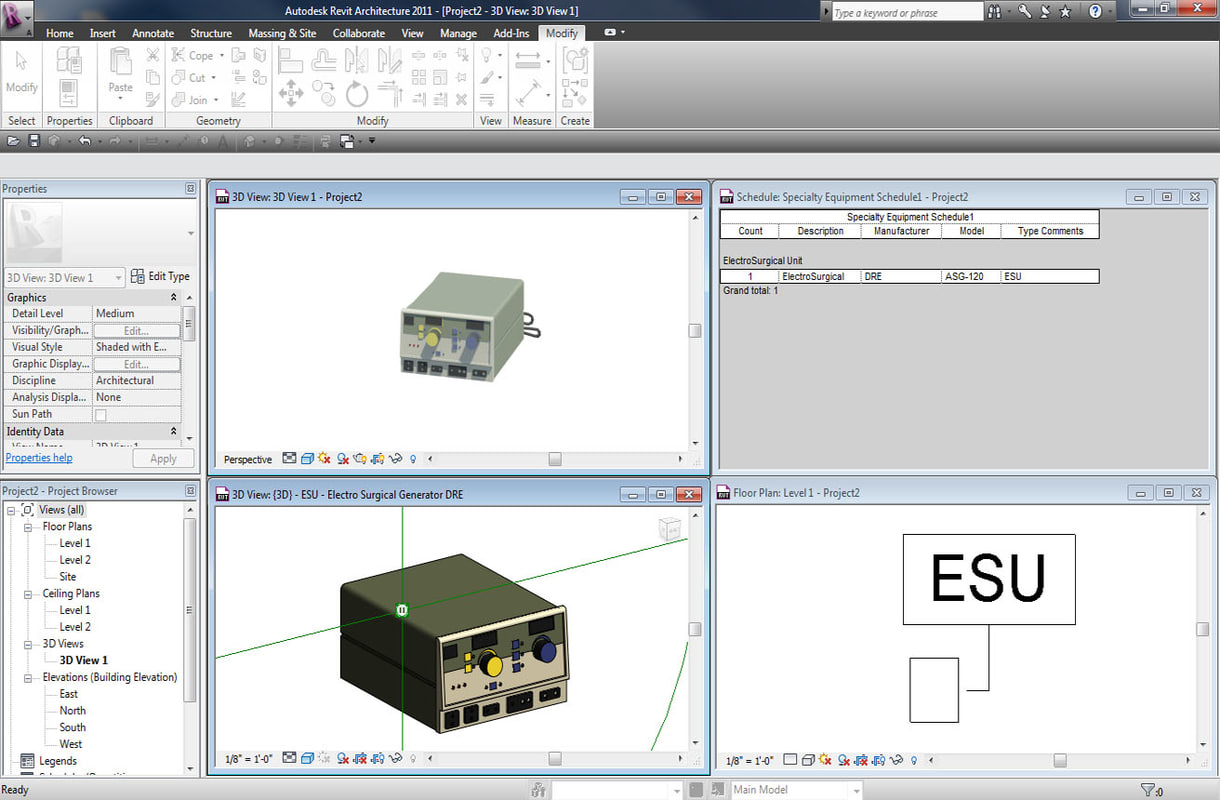
Task: Open the Collaborate ribbon tab
Action: [358, 33]
